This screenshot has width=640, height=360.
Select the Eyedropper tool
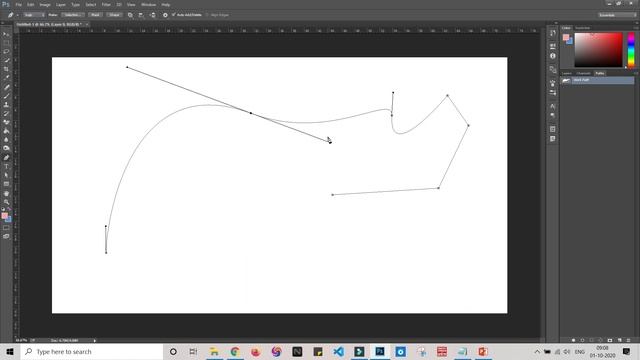coord(6,78)
